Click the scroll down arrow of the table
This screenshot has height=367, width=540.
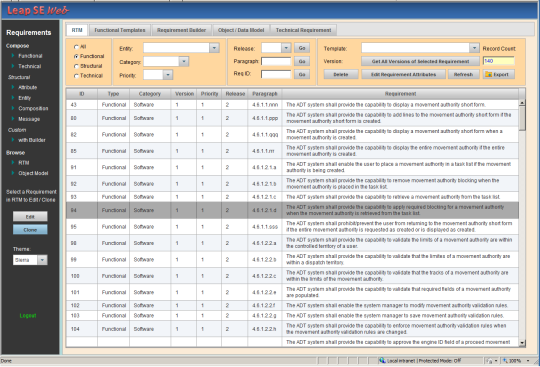click(x=522, y=343)
